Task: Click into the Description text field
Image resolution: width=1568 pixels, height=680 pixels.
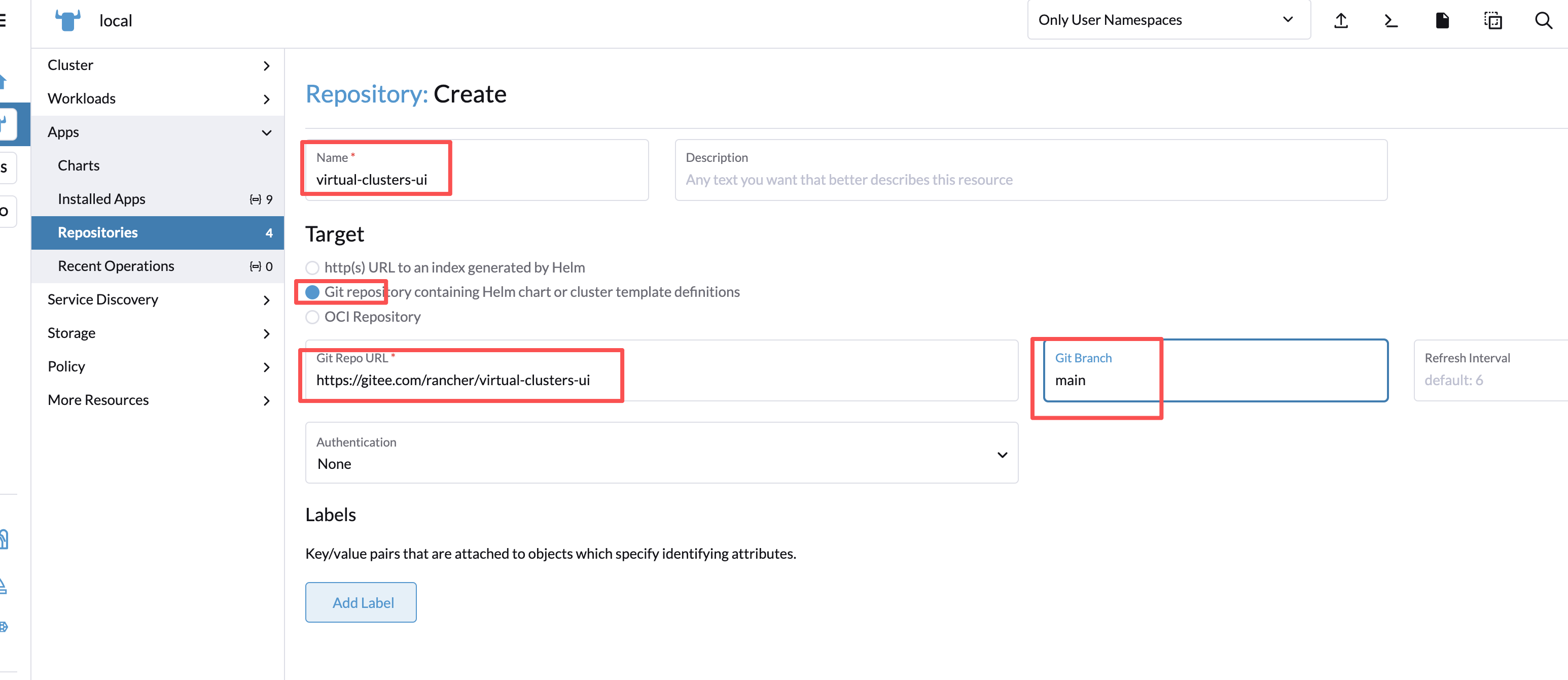Action: pos(1030,180)
